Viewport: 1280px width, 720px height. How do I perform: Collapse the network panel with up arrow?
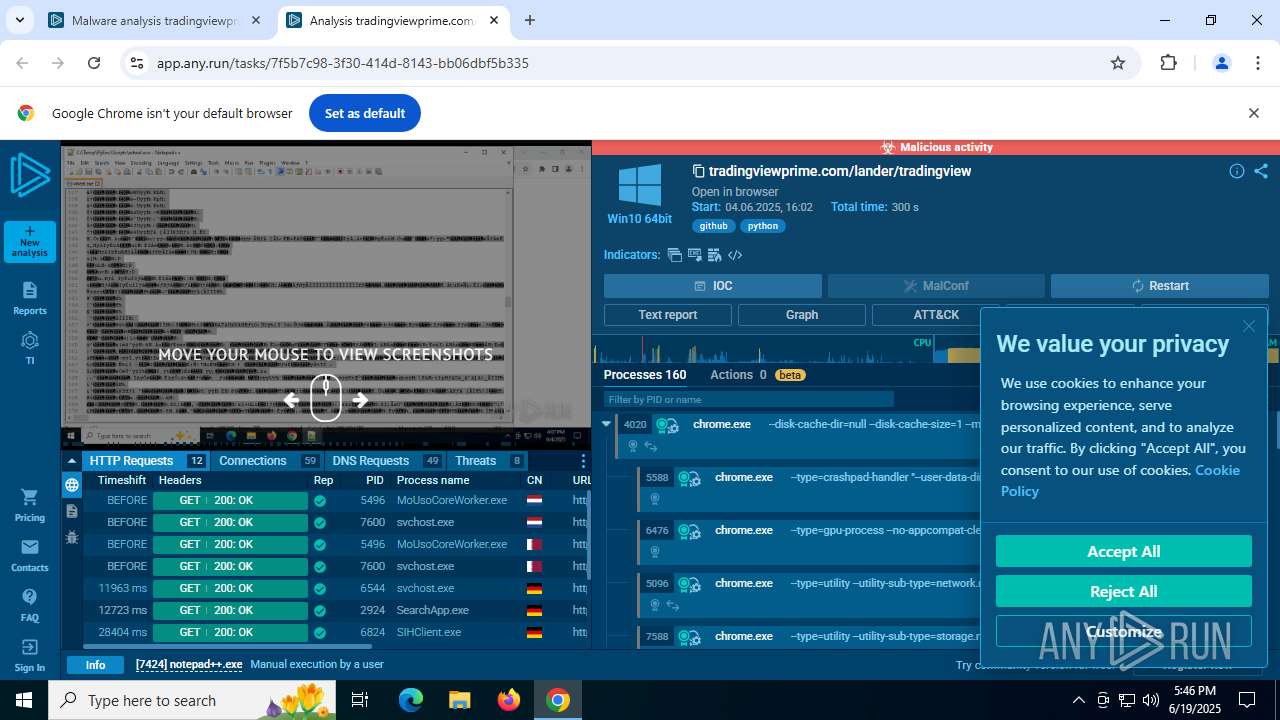pos(72,461)
